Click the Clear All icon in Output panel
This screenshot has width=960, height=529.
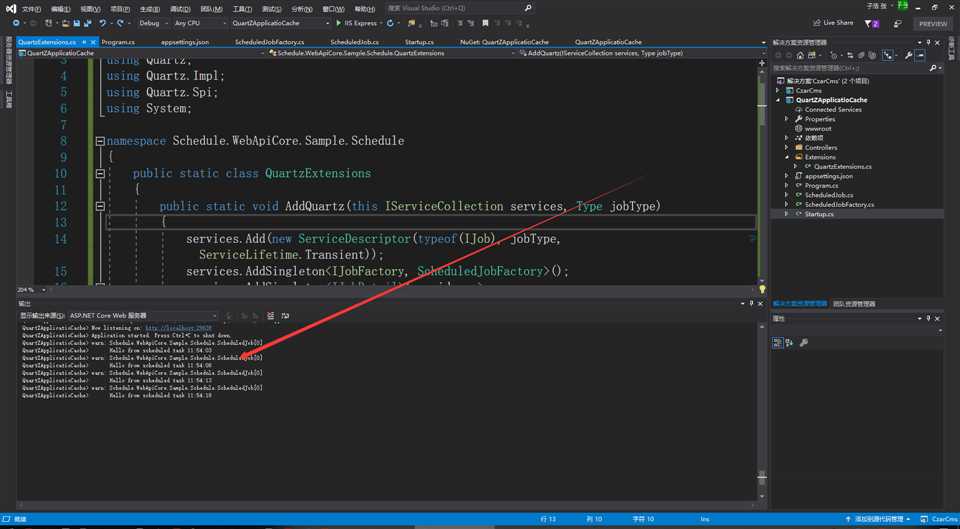pos(271,316)
